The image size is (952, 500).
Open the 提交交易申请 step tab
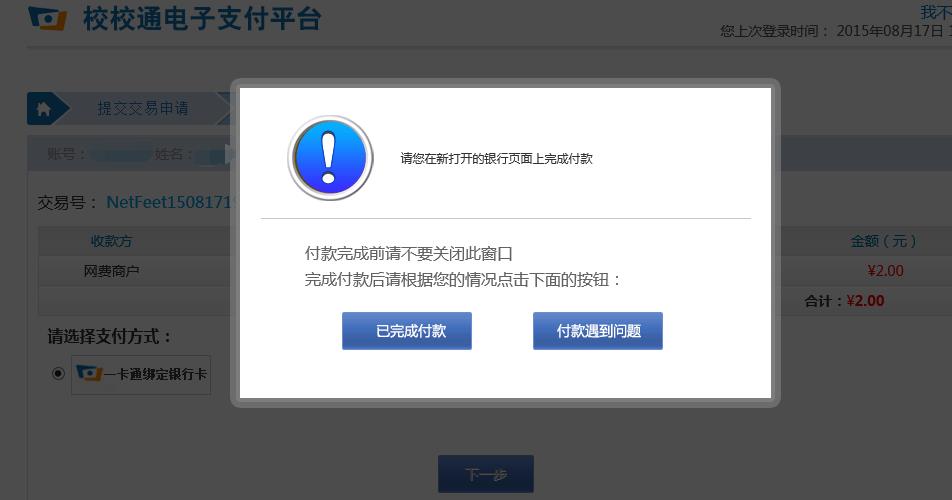click(143, 109)
